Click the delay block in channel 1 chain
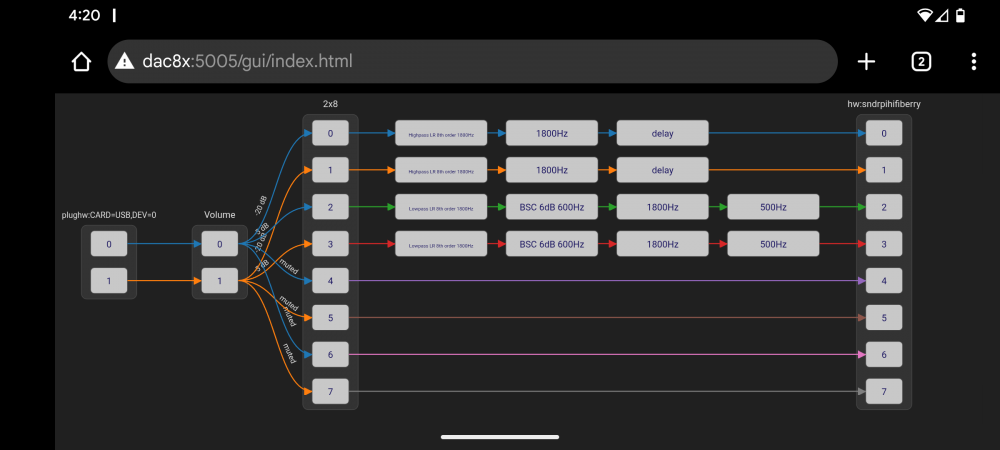1000x450 pixels. pyautogui.click(x=662, y=170)
